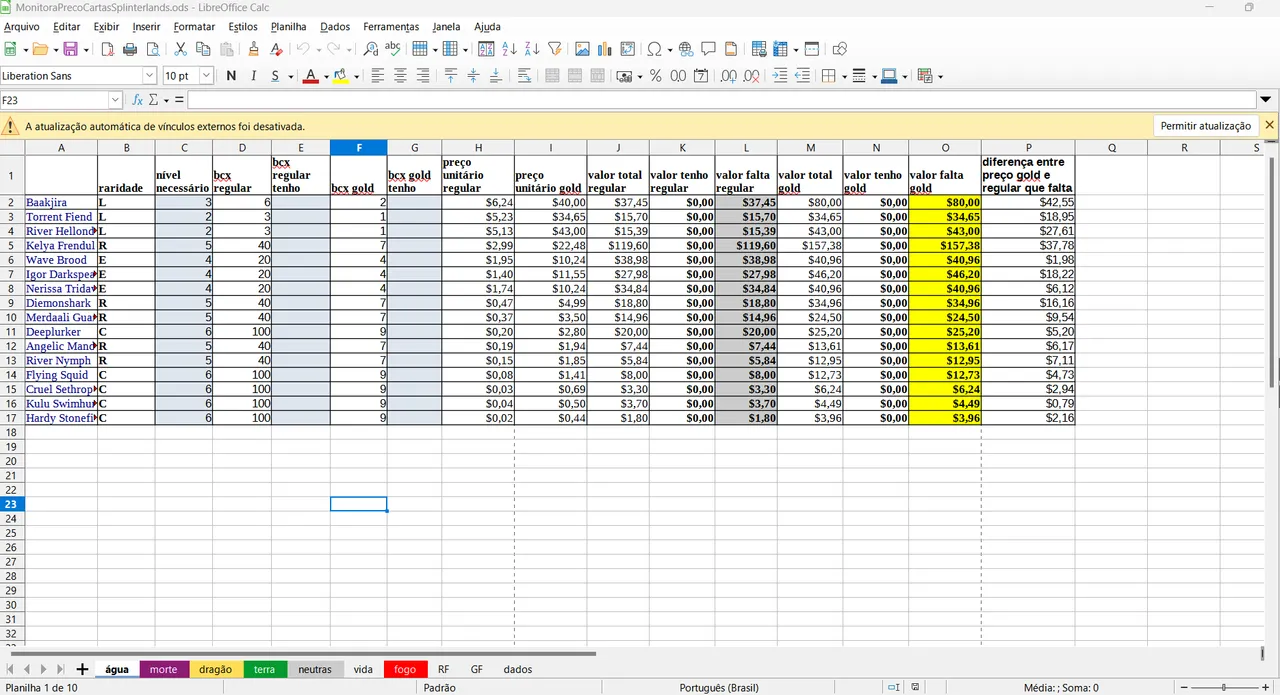Click the Export as PDF icon

(107, 49)
